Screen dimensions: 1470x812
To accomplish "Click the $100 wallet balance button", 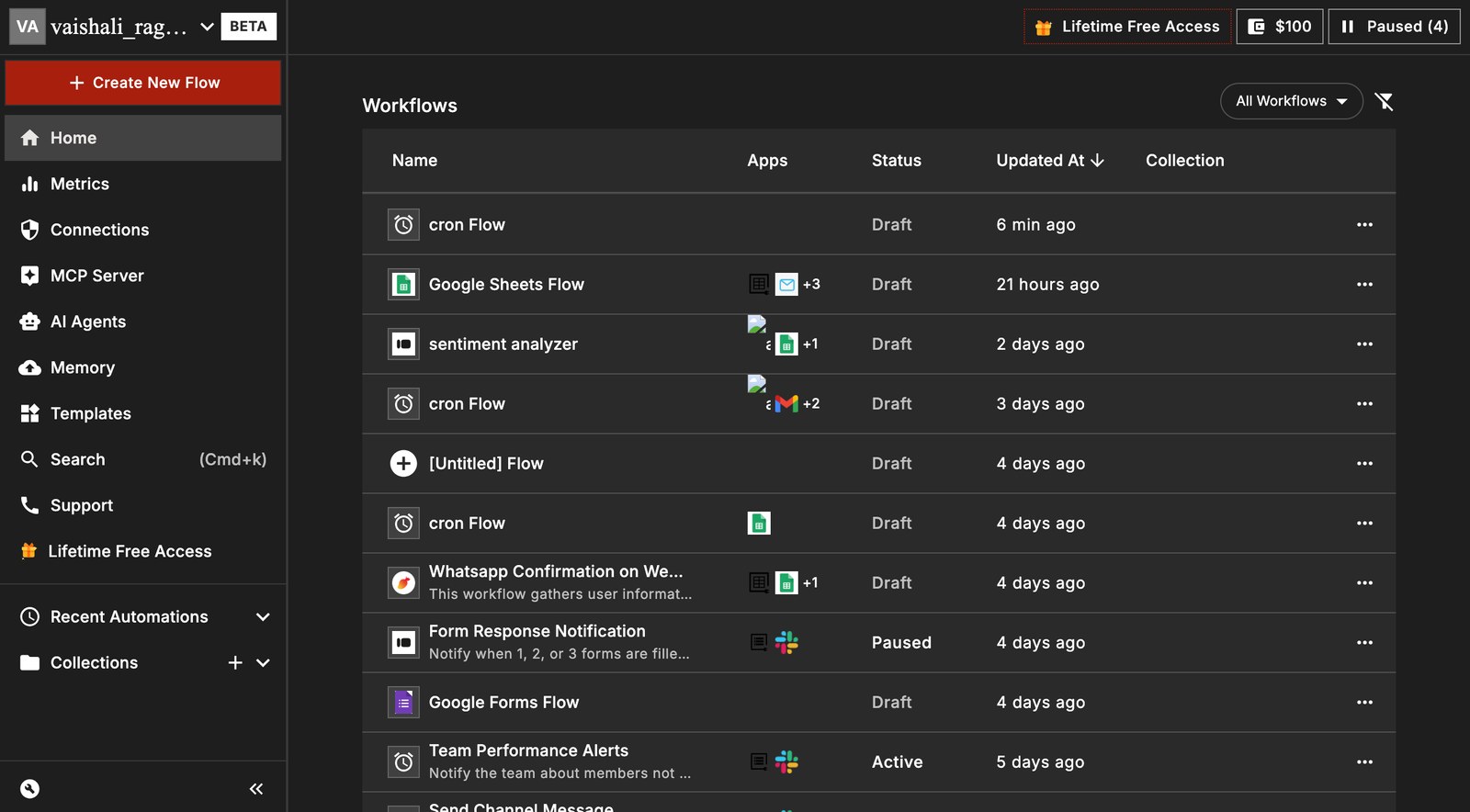I will tap(1280, 27).
